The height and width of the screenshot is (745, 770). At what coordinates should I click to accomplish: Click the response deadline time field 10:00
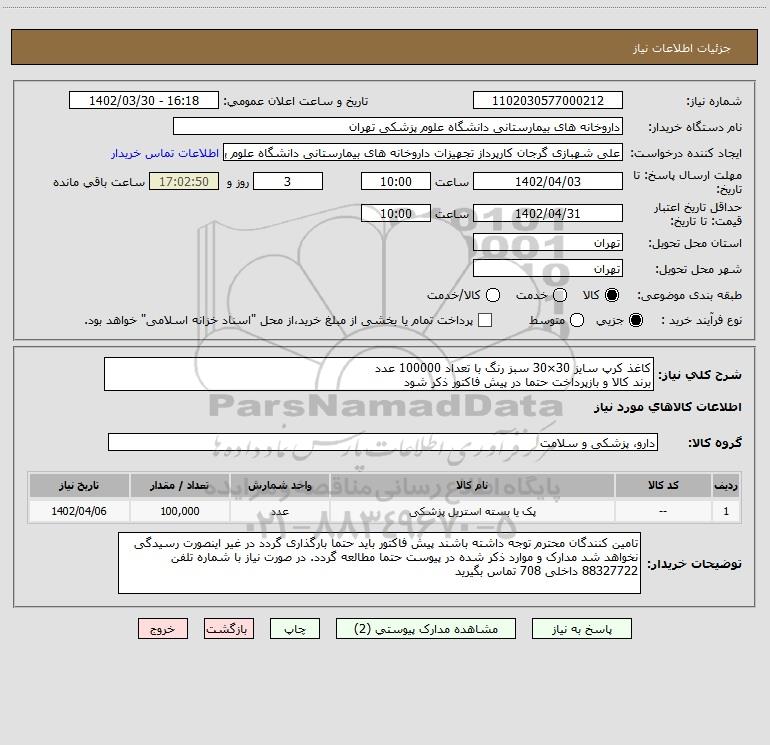(396, 182)
